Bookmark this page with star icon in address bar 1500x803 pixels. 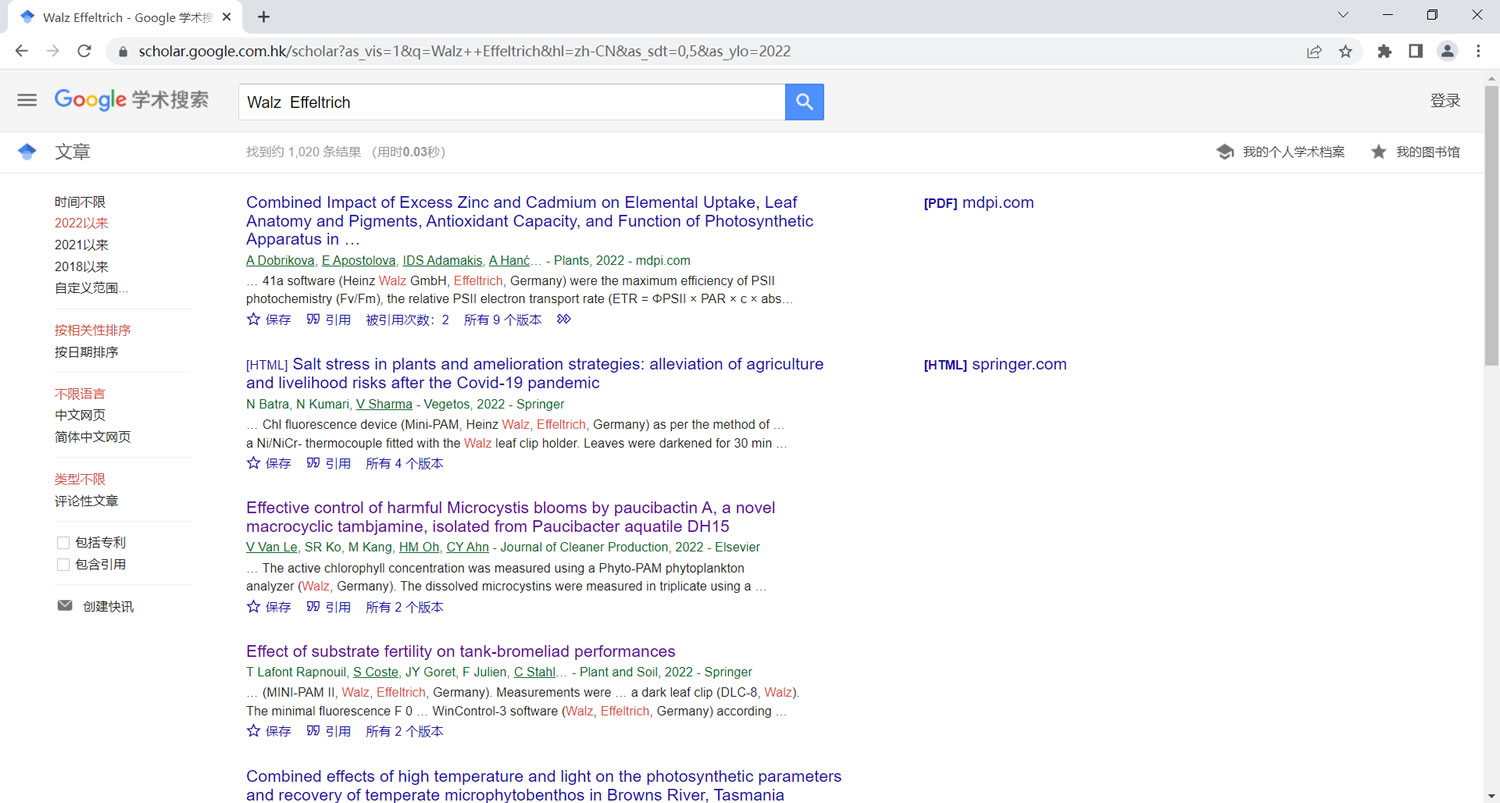(x=1345, y=51)
